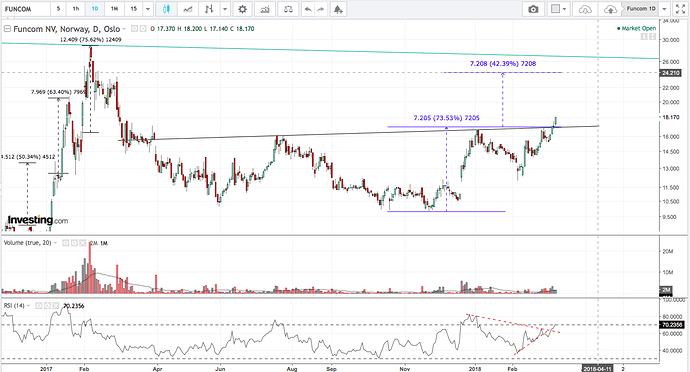
Task: Click the 2M volume axis label
Action: (666, 290)
